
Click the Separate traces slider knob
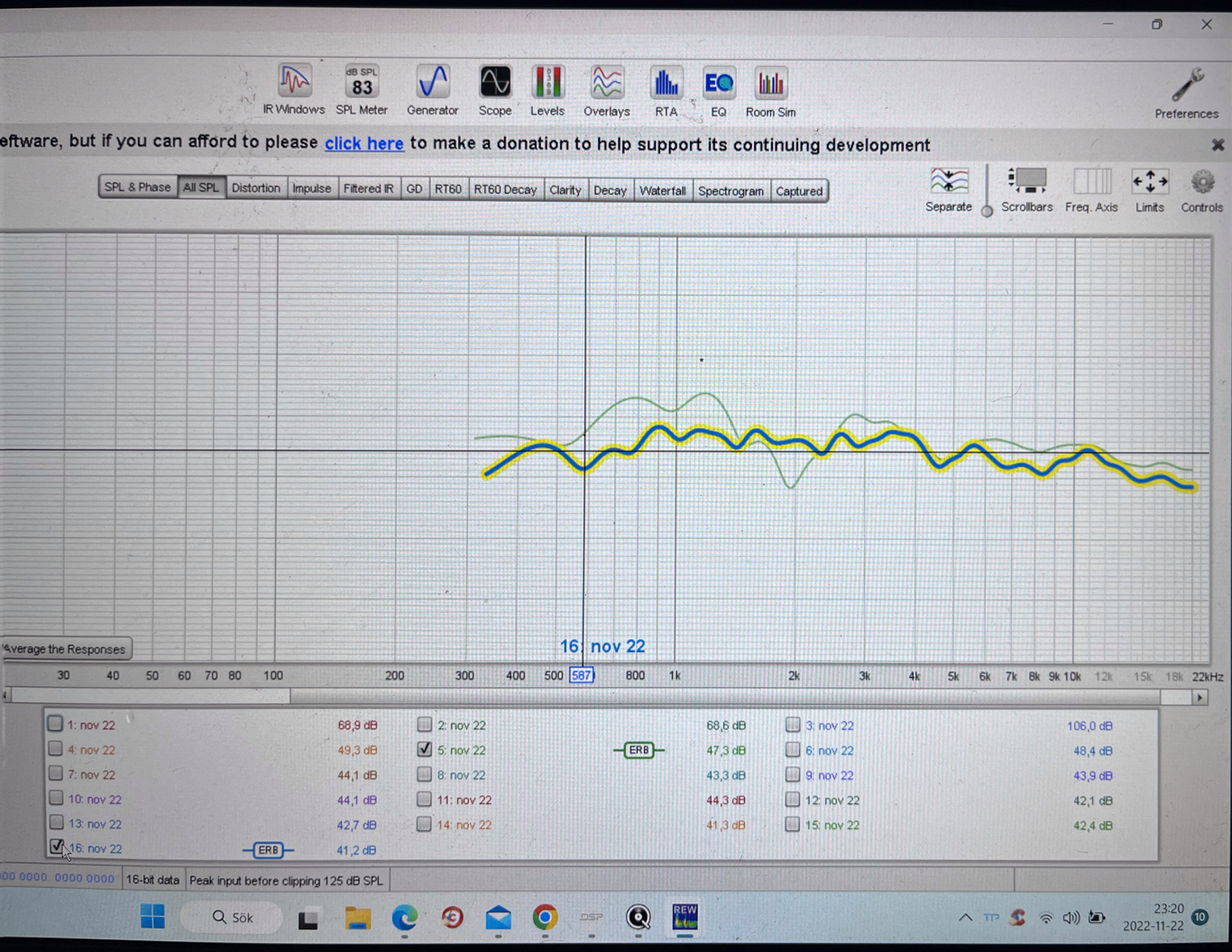pos(987,211)
